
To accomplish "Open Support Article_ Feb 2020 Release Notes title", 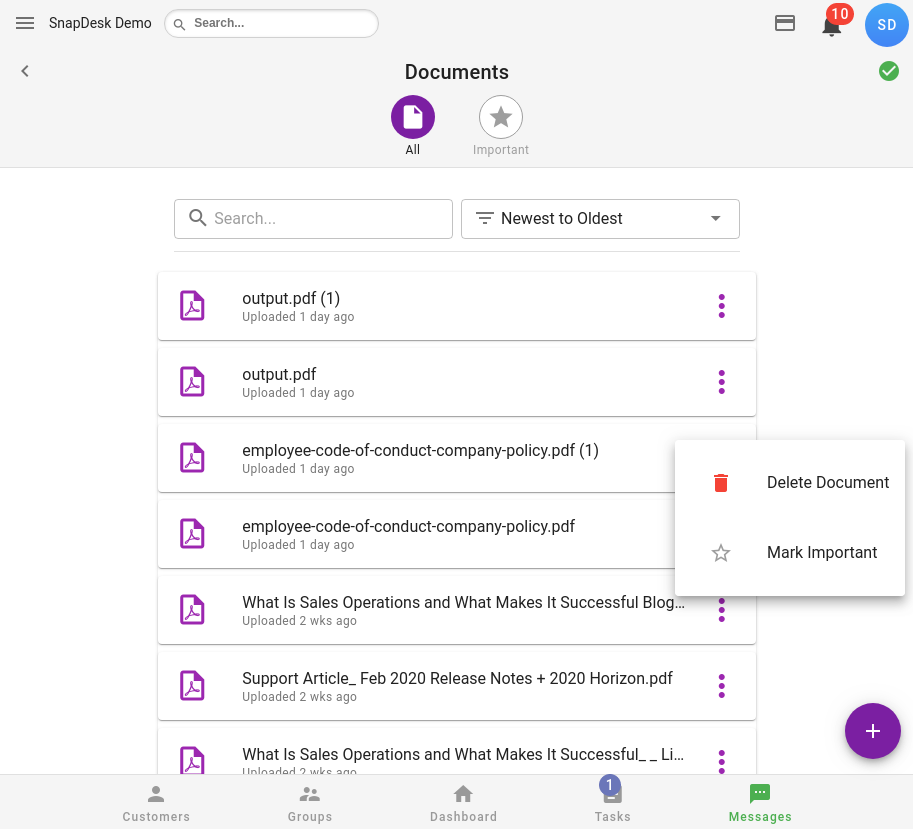I will 457,678.
